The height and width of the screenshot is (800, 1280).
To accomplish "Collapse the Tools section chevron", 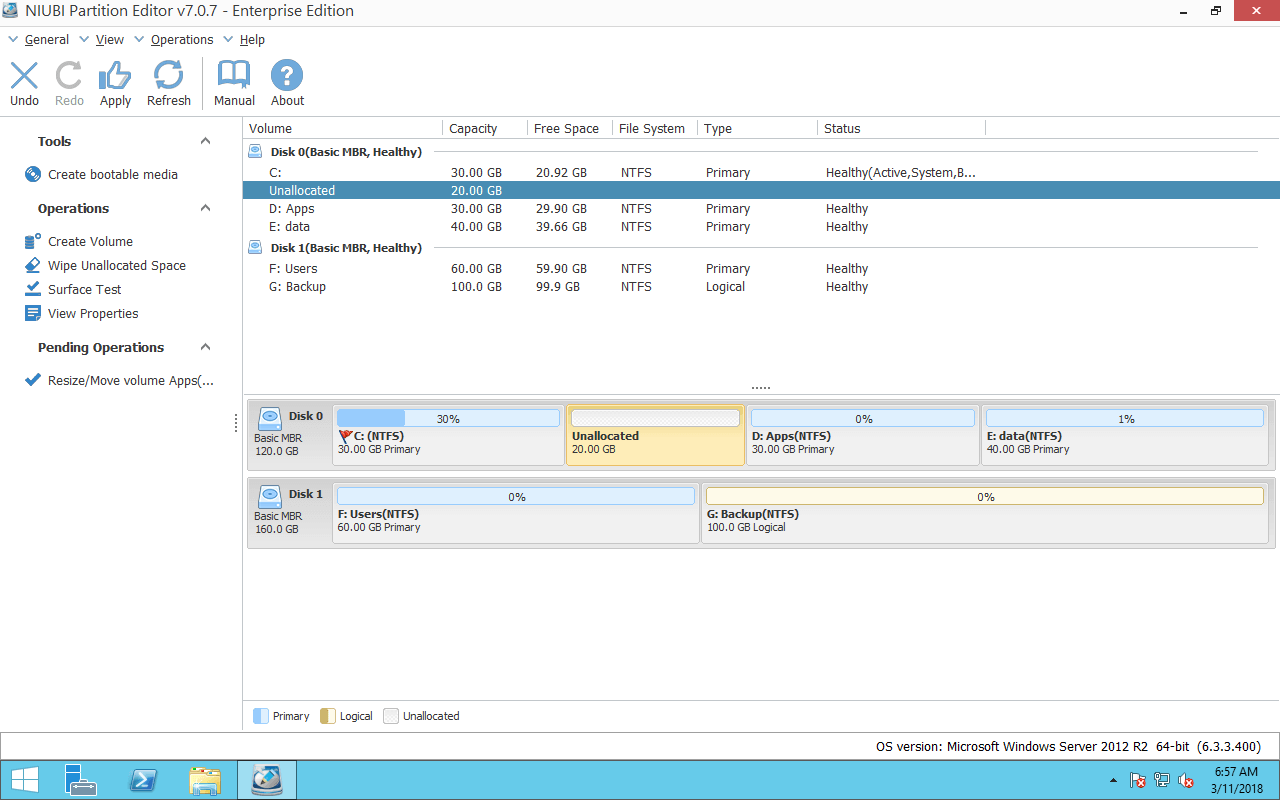I will 206,141.
